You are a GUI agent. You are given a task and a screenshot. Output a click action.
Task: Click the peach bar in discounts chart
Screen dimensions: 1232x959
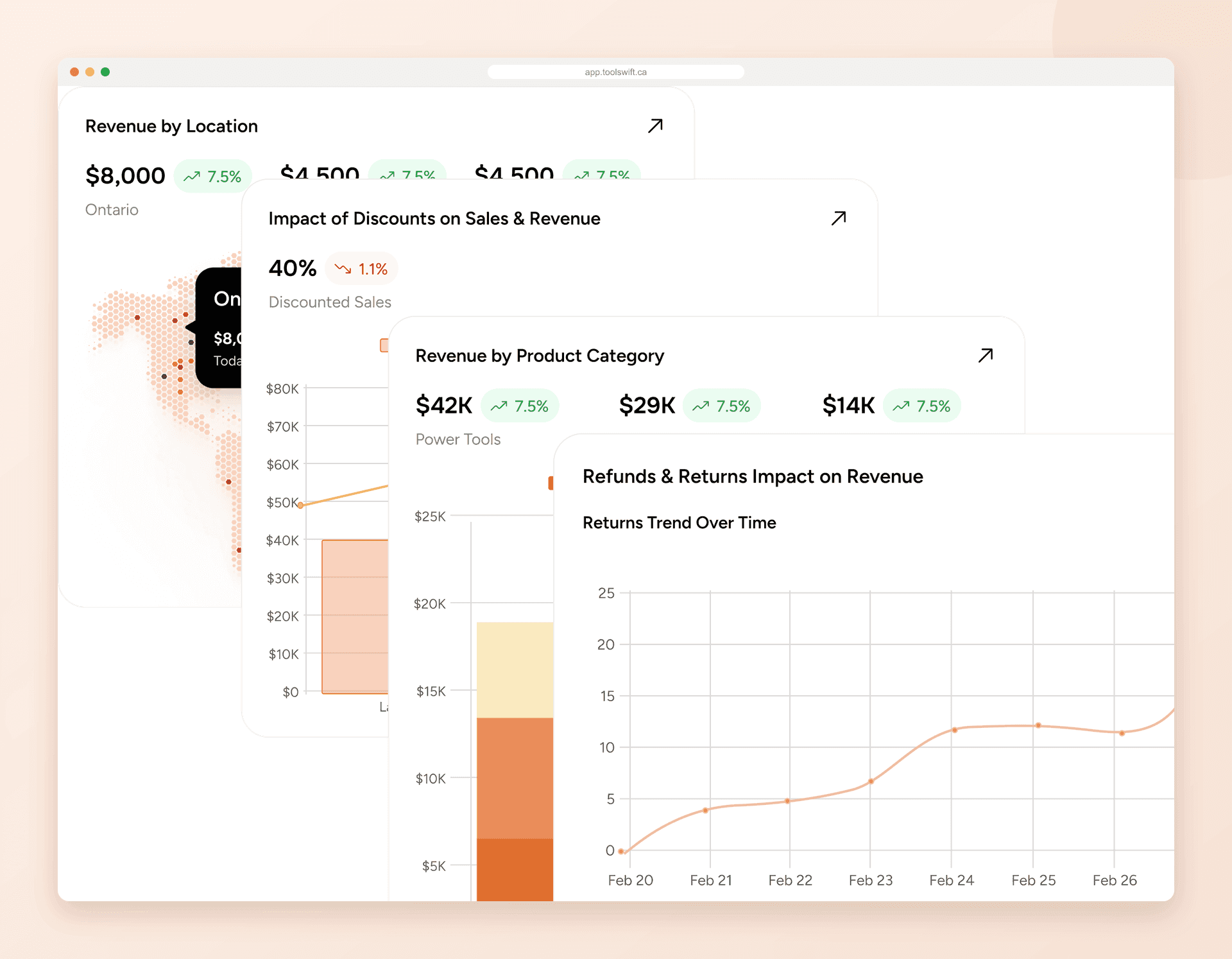(355, 616)
